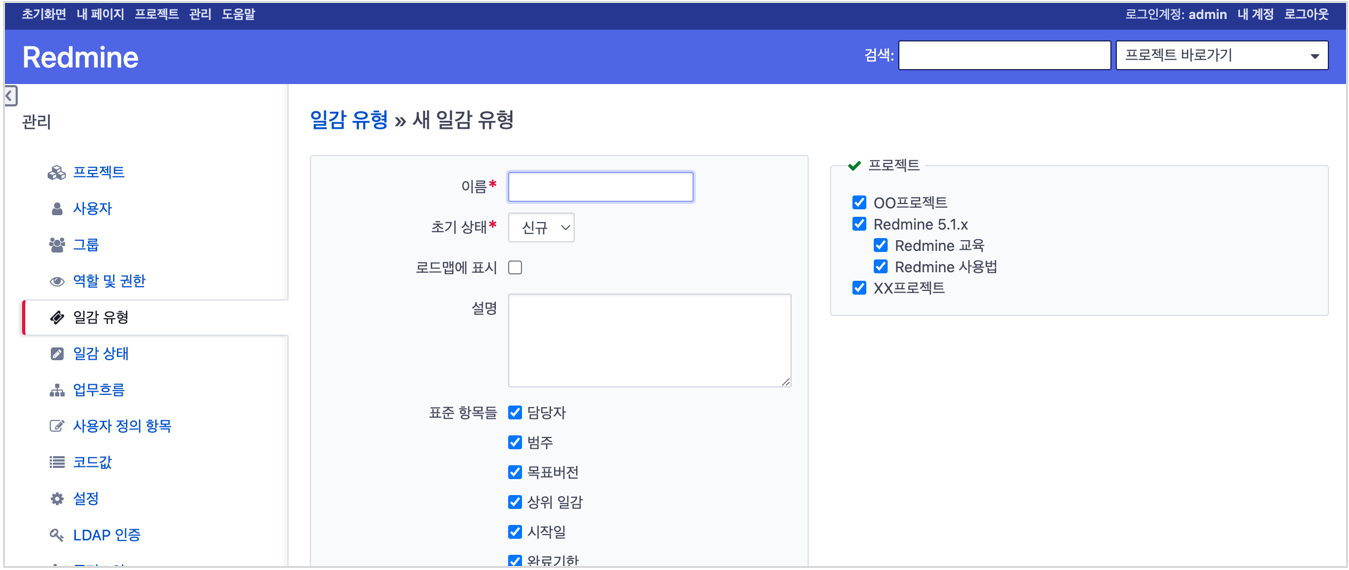Open 설정 in the sidebar
The height and width of the screenshot is (570, 1349).
(x=86, y=498)
